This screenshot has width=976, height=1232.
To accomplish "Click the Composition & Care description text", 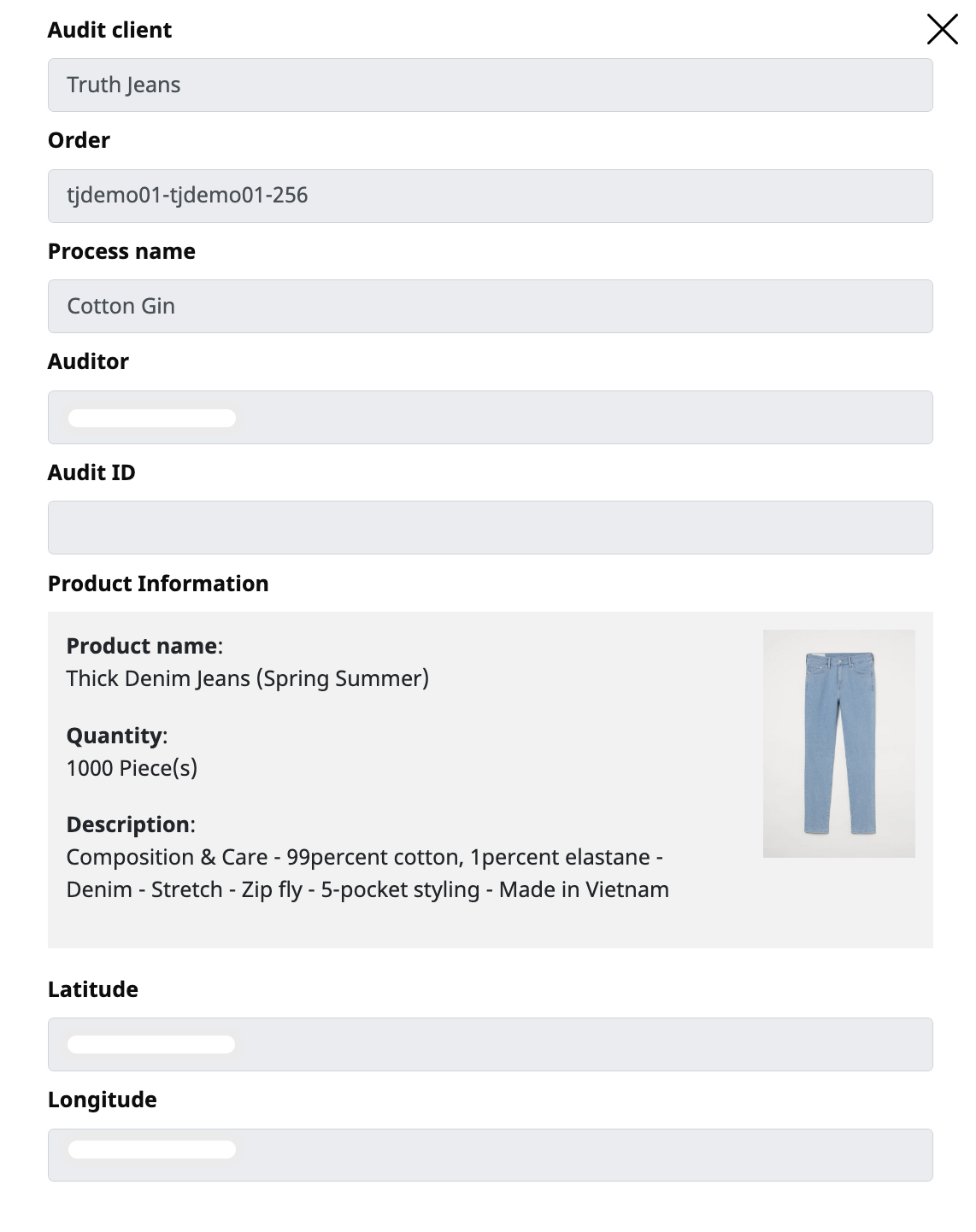I will [x=367, y=873].
